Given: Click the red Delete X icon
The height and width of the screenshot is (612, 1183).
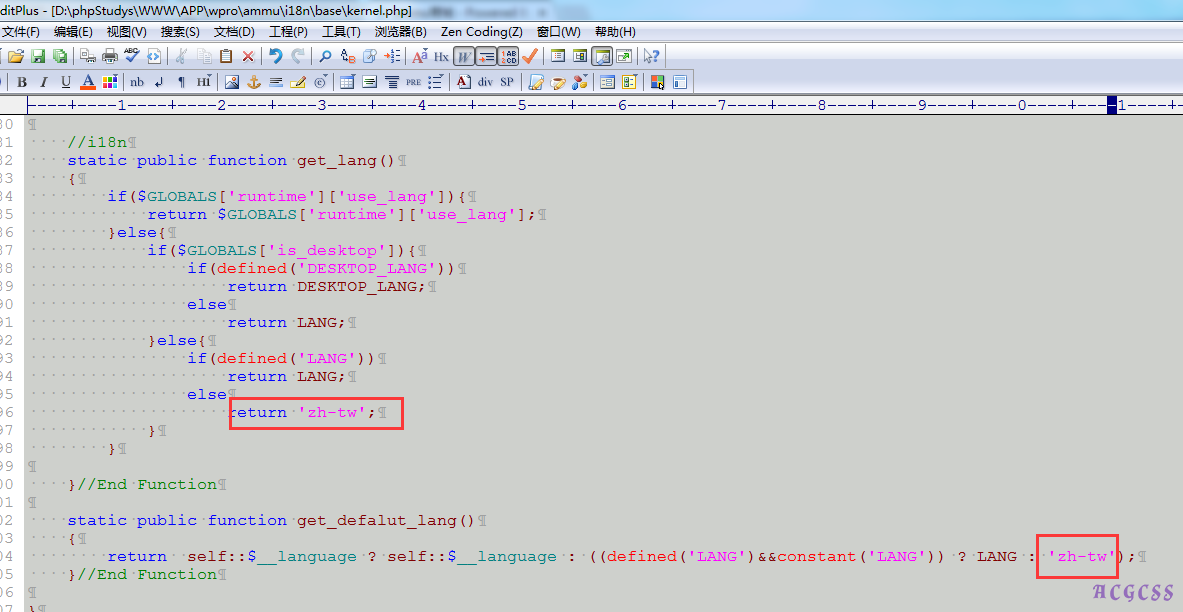Looking at the screenshot, I should pos(248,56).
